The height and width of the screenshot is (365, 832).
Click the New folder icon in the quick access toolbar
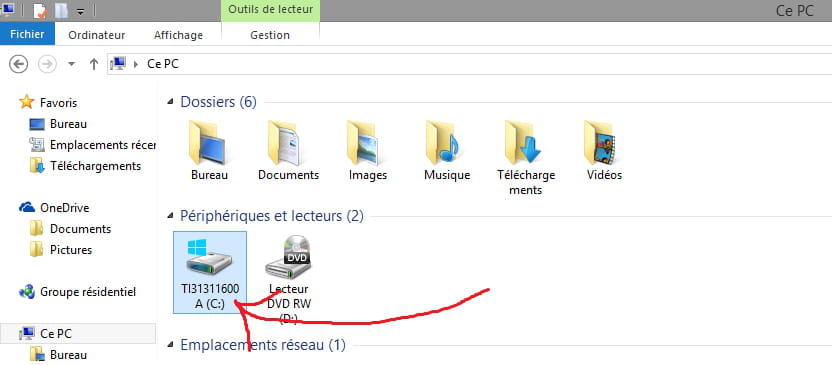point(62,11)
